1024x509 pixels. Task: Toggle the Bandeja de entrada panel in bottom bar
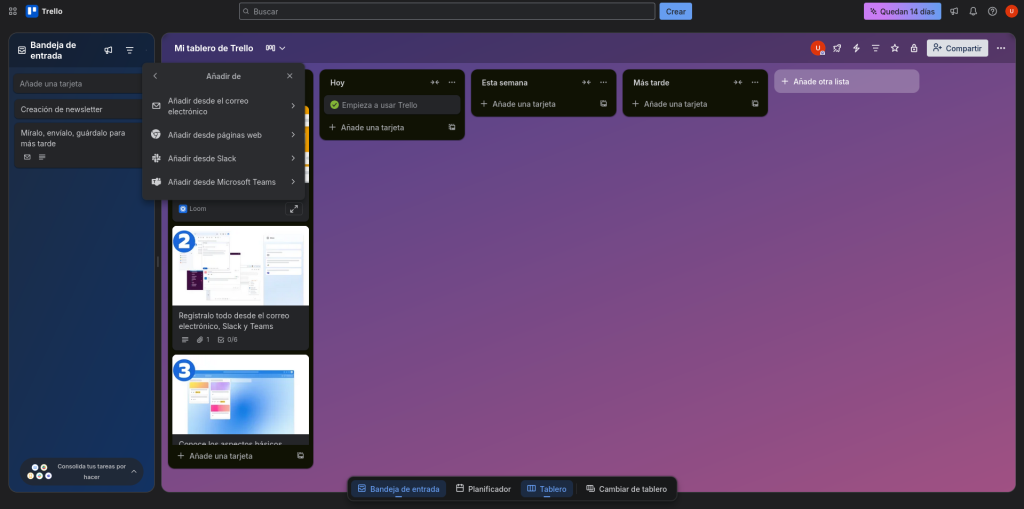click(398, 489)
